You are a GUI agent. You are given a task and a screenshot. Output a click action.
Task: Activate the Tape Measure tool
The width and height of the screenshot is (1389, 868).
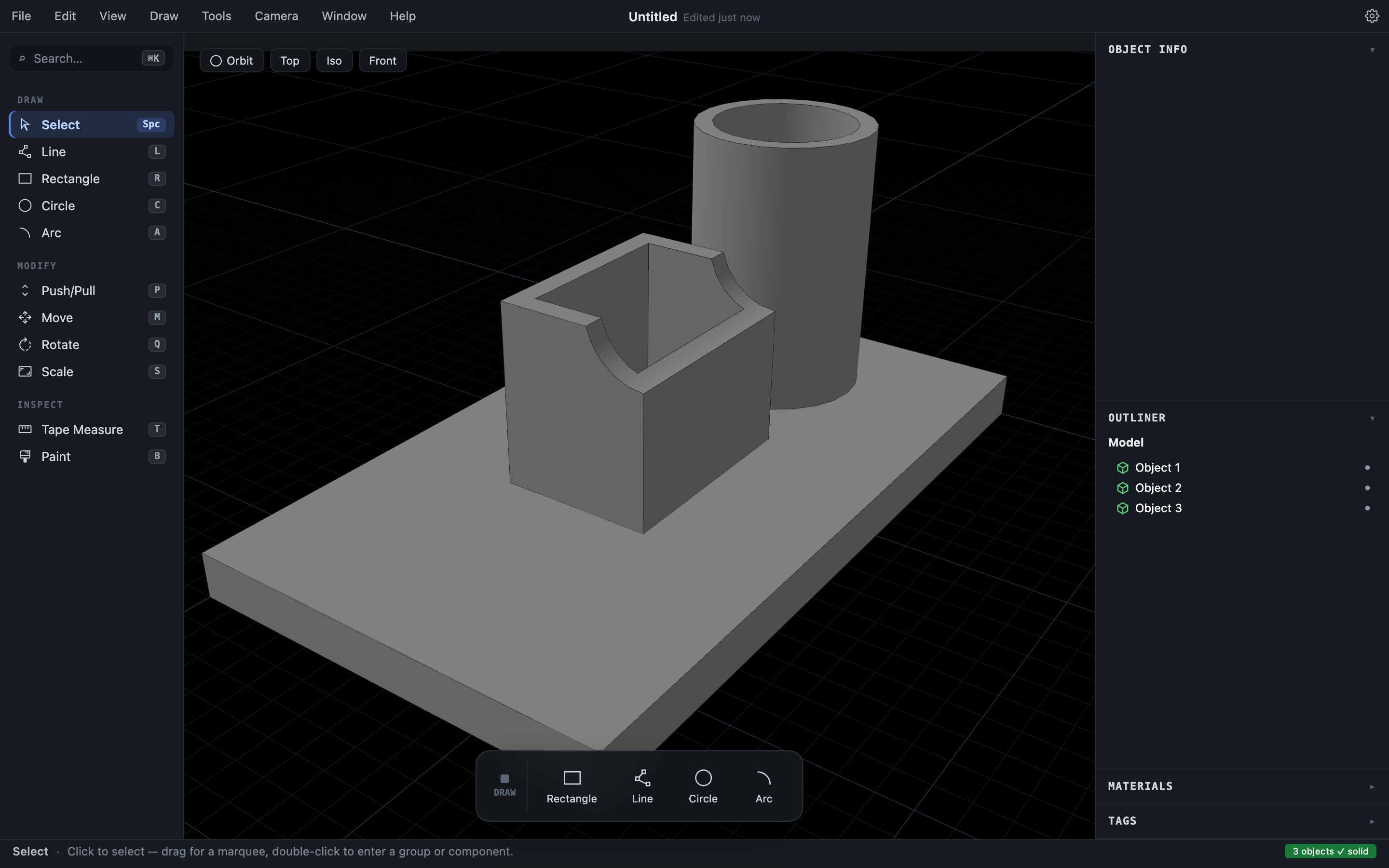point(92,429)
